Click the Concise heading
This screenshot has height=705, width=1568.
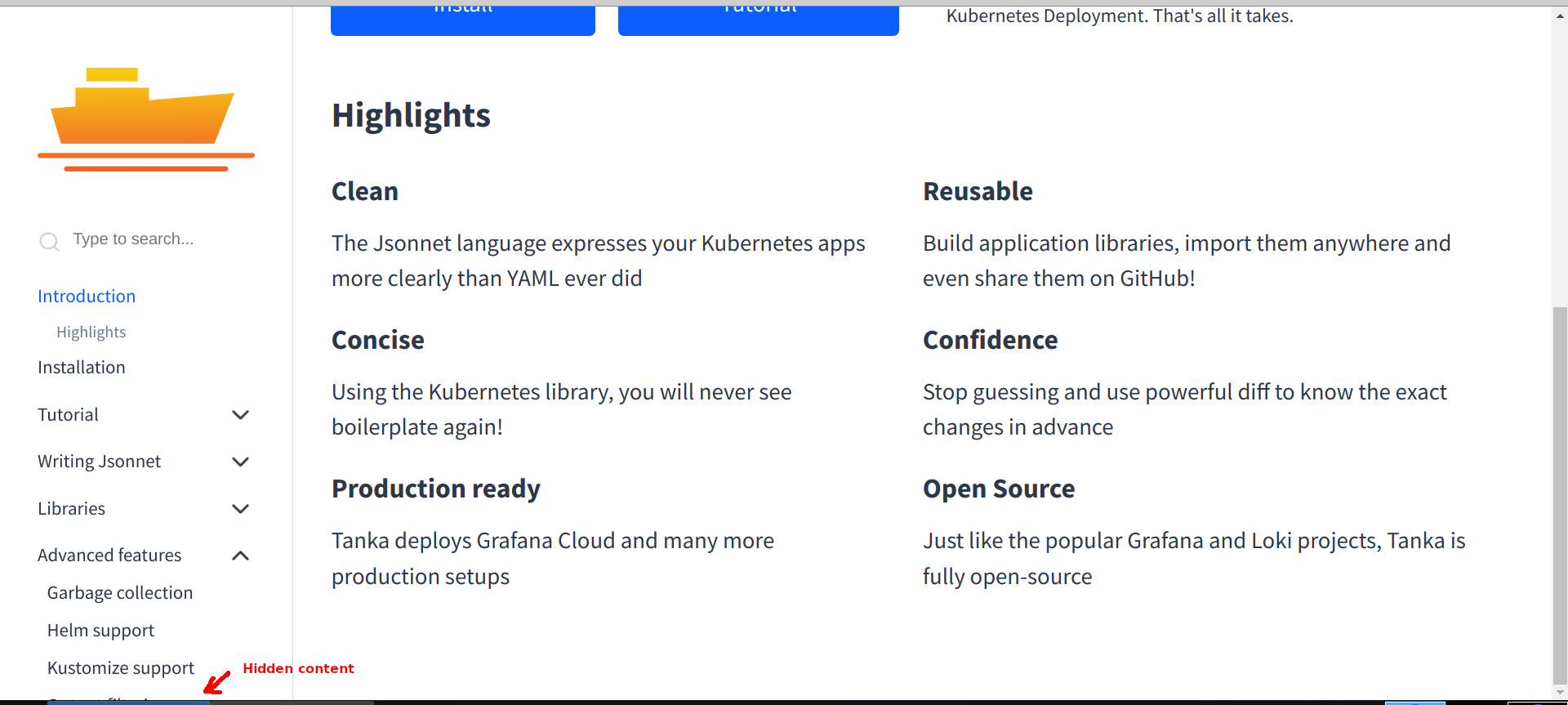point(378,340)
